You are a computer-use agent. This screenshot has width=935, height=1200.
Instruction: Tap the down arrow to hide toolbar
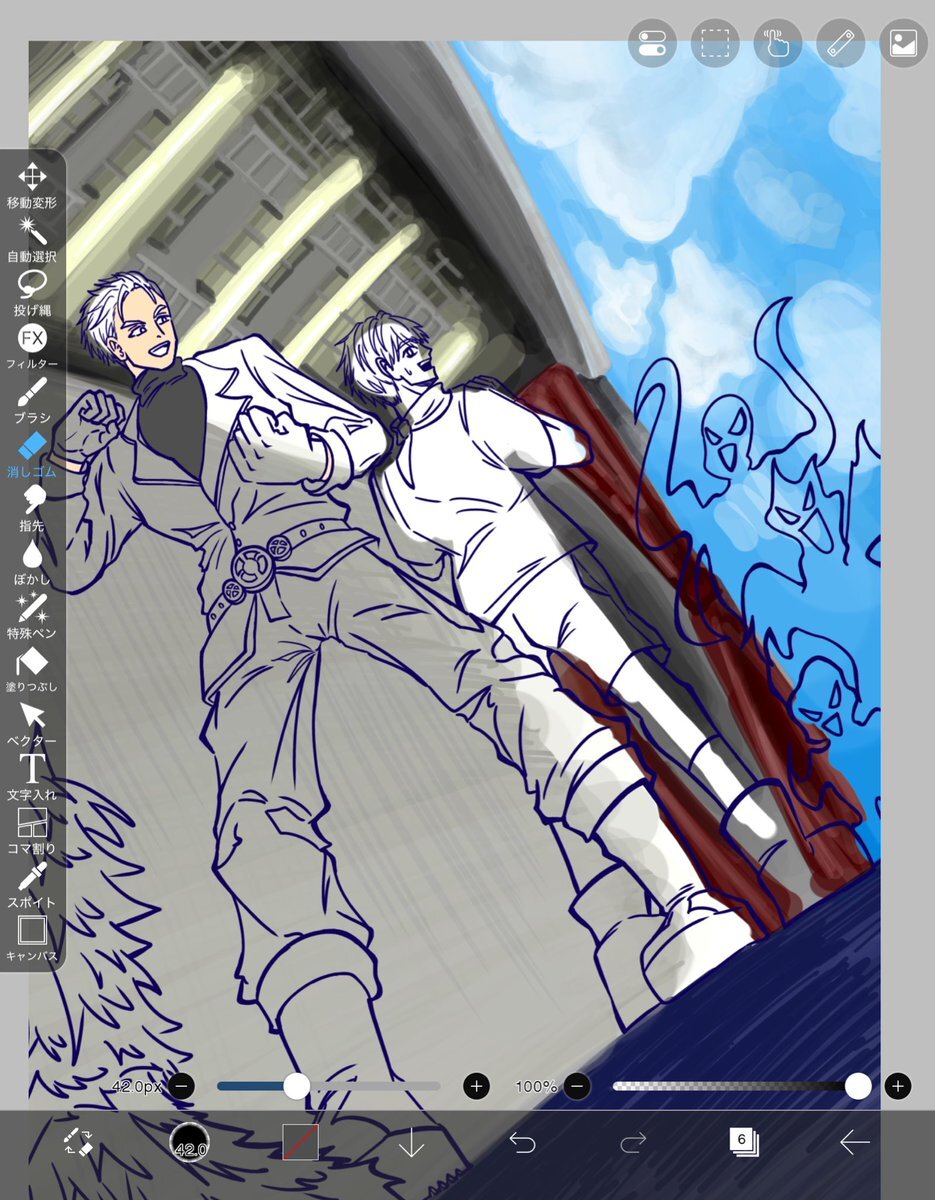(x=411, y=1143)
